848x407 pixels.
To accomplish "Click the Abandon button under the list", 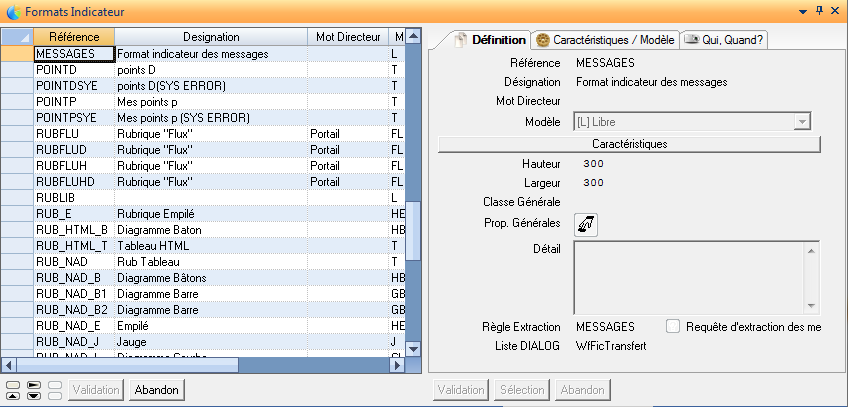I will point(157,390).
